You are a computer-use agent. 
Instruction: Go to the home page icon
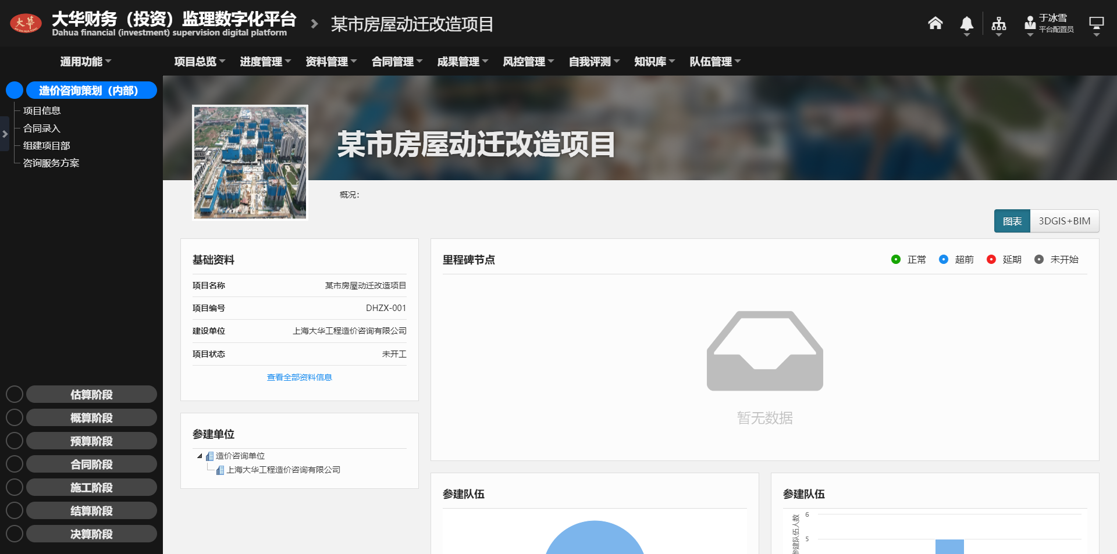[935, 23]
